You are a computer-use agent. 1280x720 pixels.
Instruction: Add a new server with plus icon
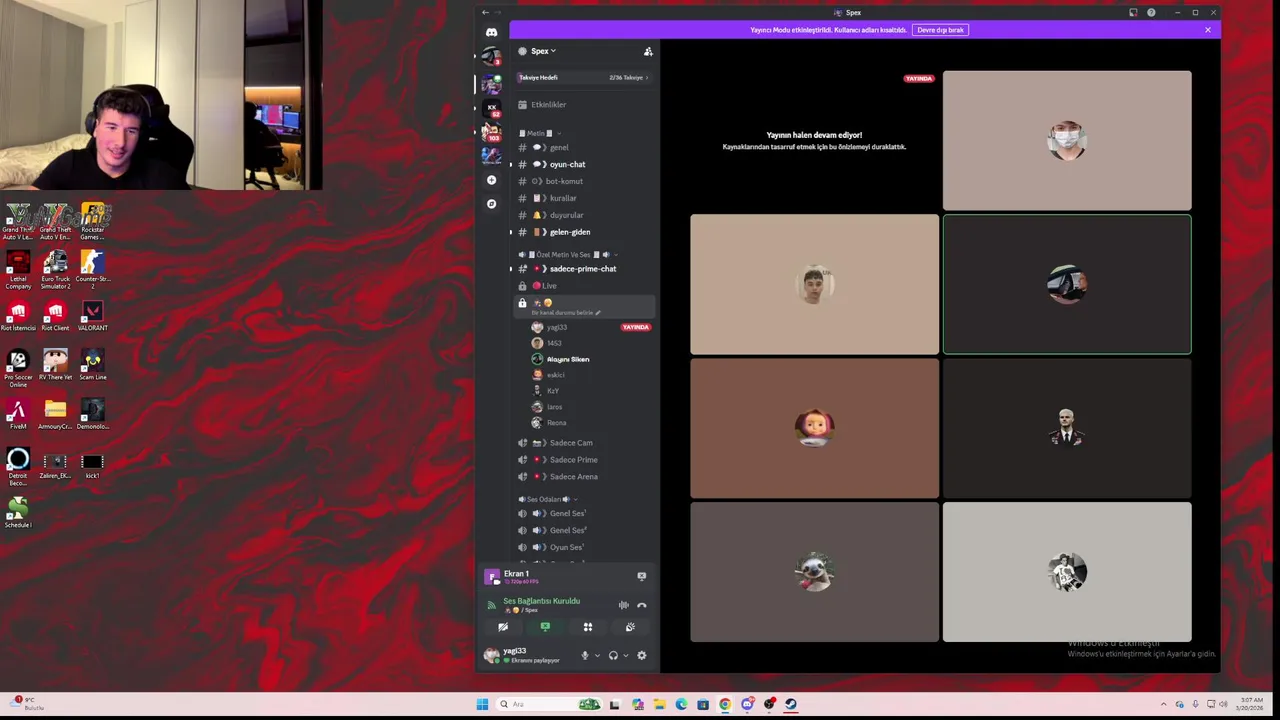click(491, 180)
